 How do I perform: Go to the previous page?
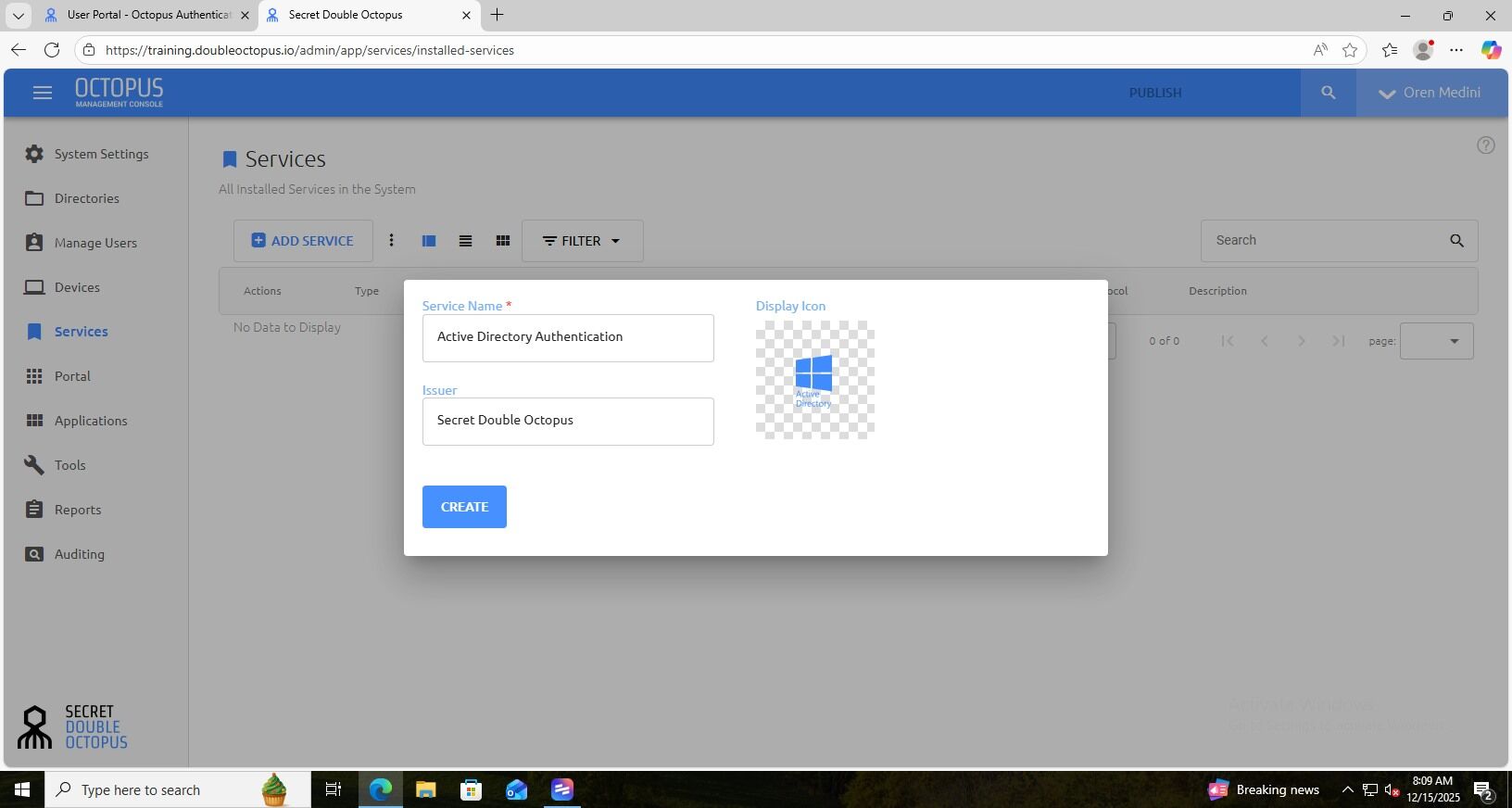click(x=1265, y=341)
